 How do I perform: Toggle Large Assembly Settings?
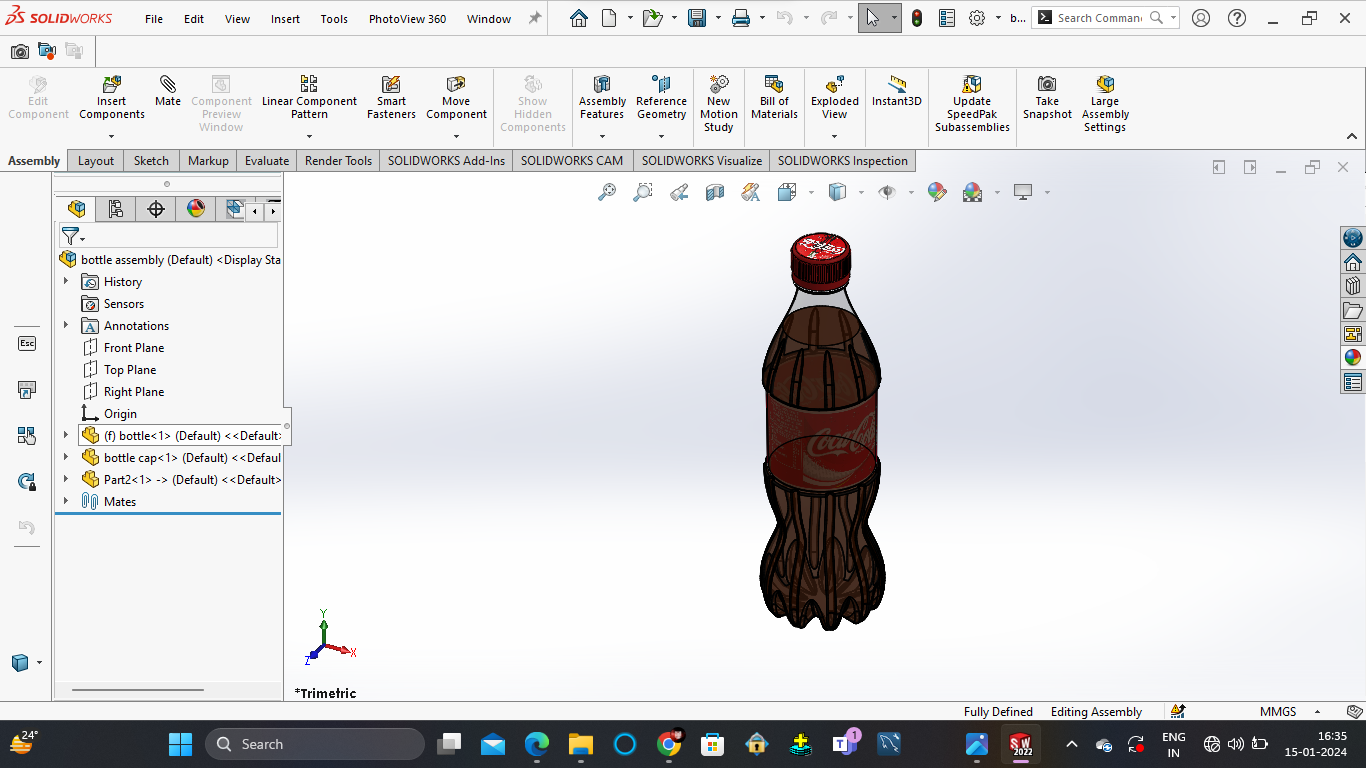click(1105, 104)
